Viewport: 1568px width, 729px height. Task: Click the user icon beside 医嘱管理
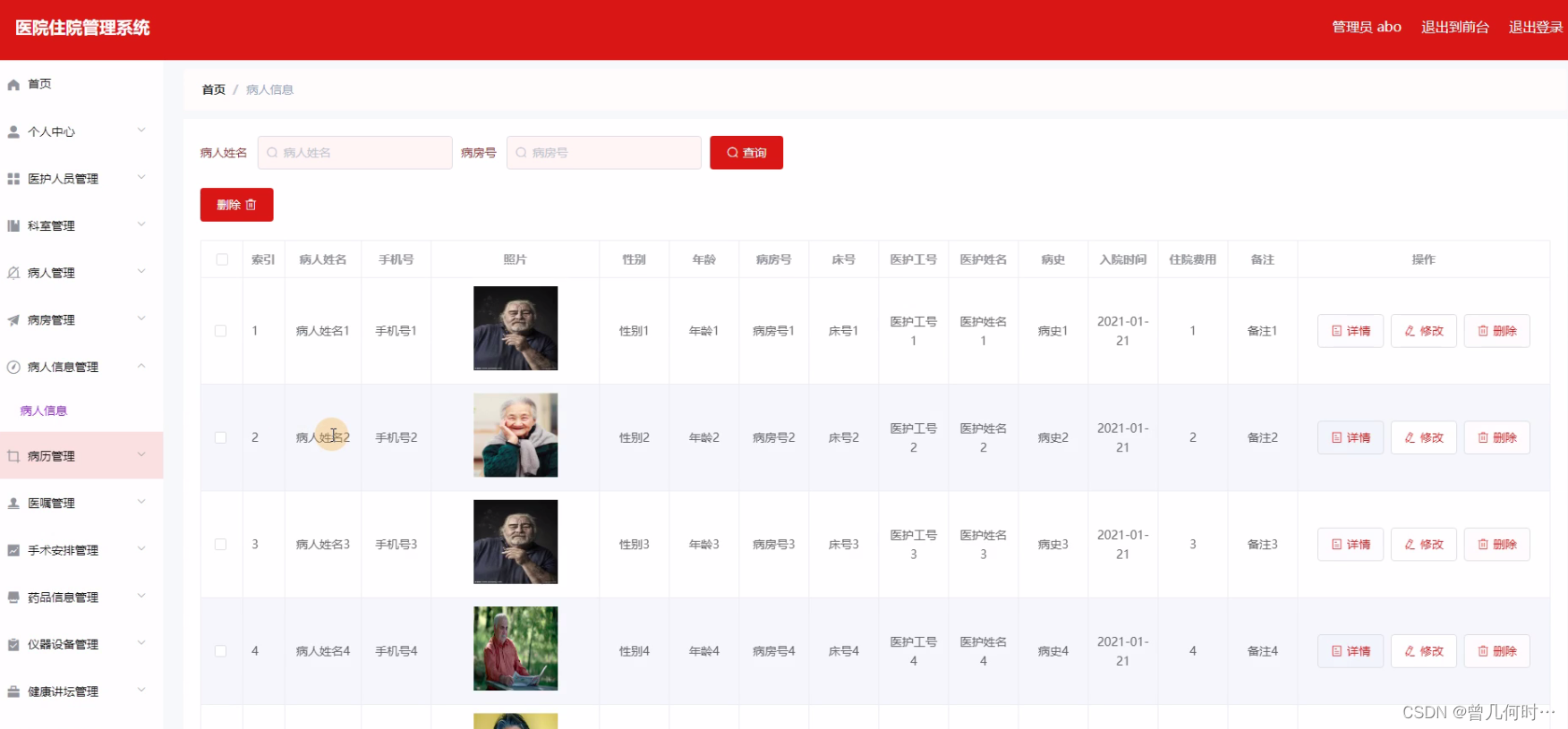(13, 504)
